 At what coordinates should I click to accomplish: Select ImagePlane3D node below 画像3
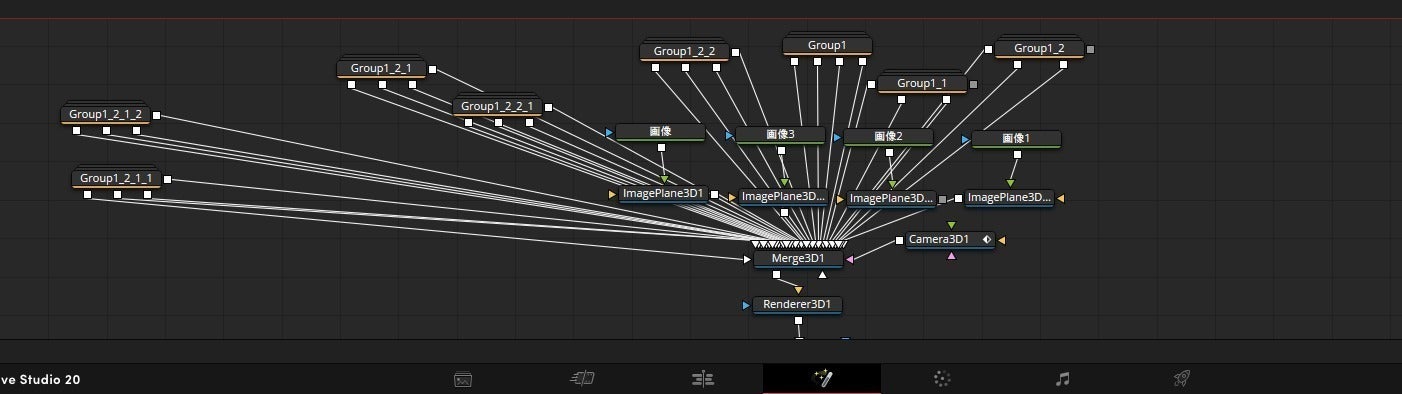[784, 197]
